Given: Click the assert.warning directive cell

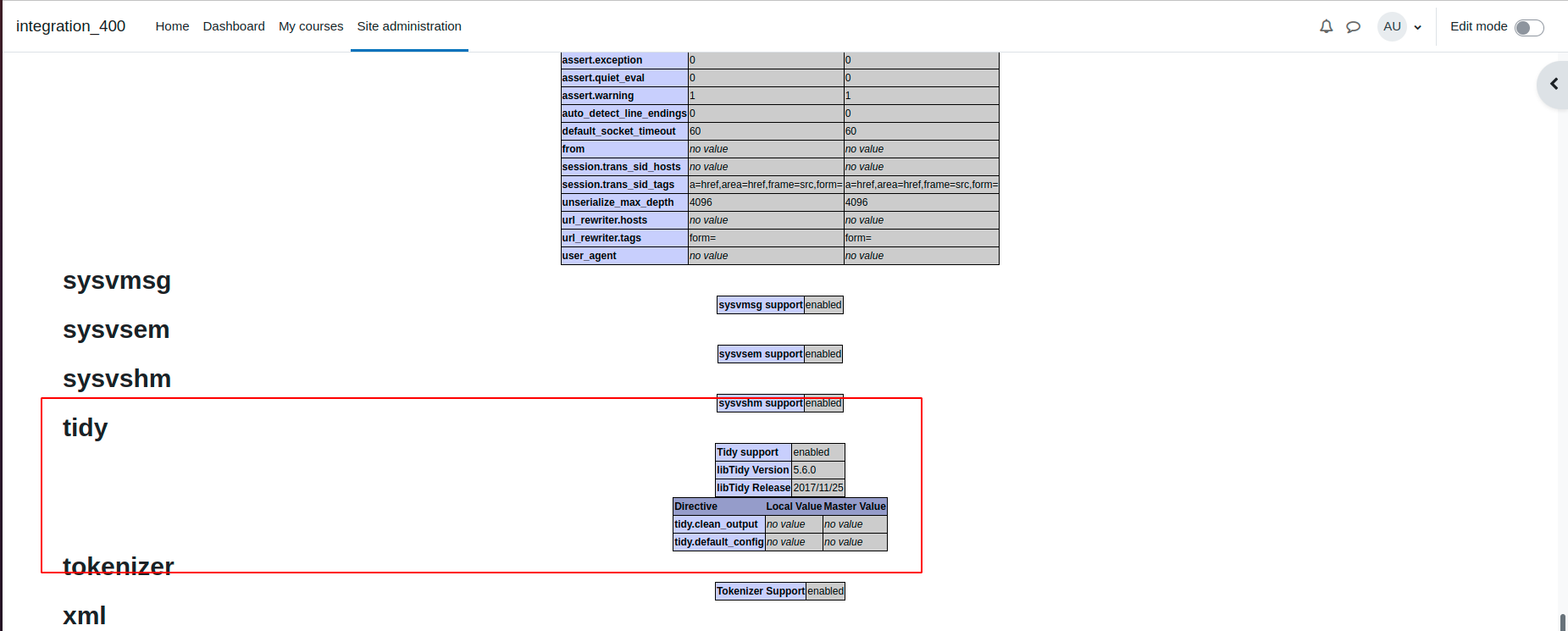Looking at the screenshot, I should pos(624,96).
